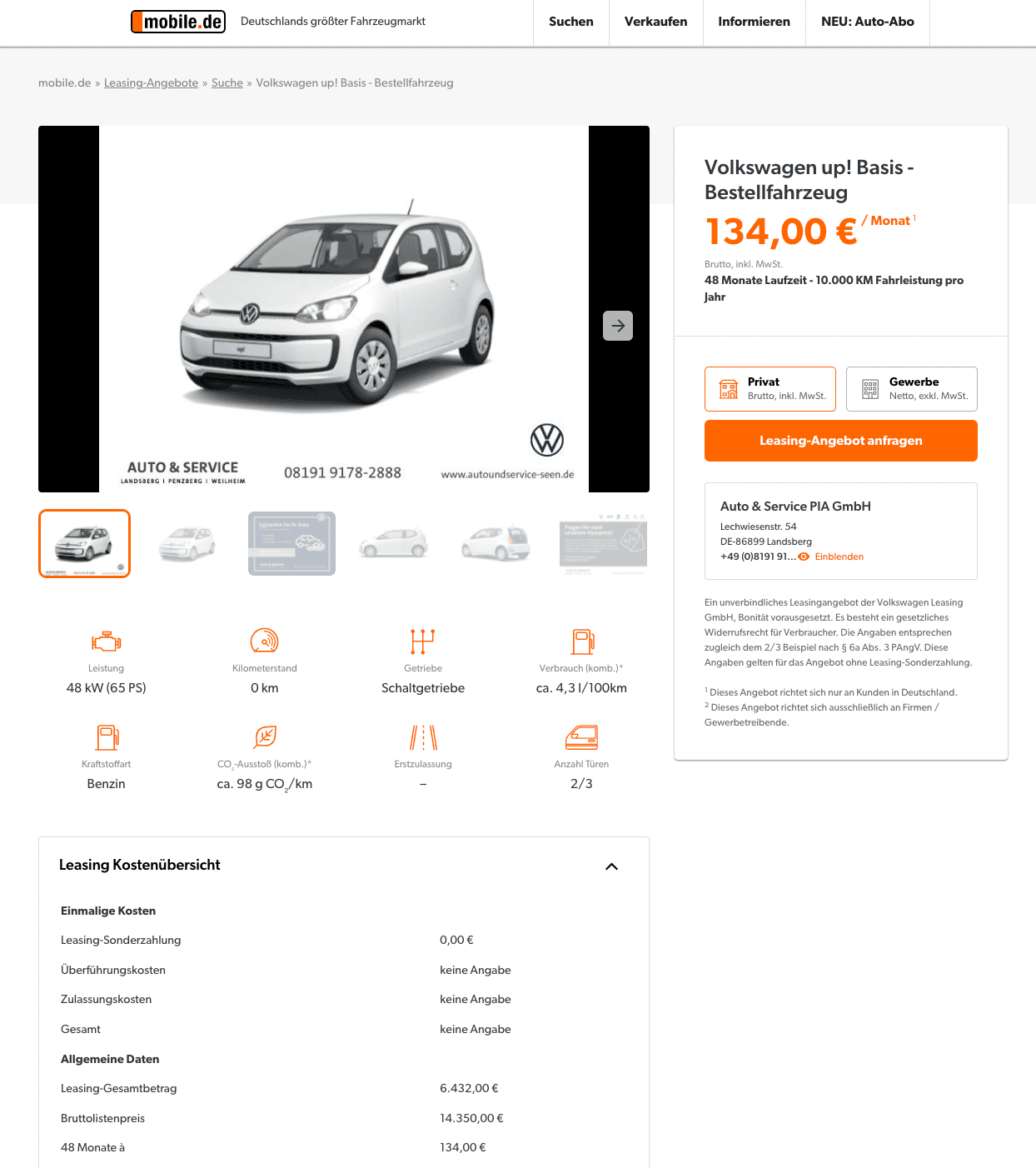Open the Verkaufen menu
Image resolution: width=1036 pixels, height=1168 pixels.
point(656,22)
